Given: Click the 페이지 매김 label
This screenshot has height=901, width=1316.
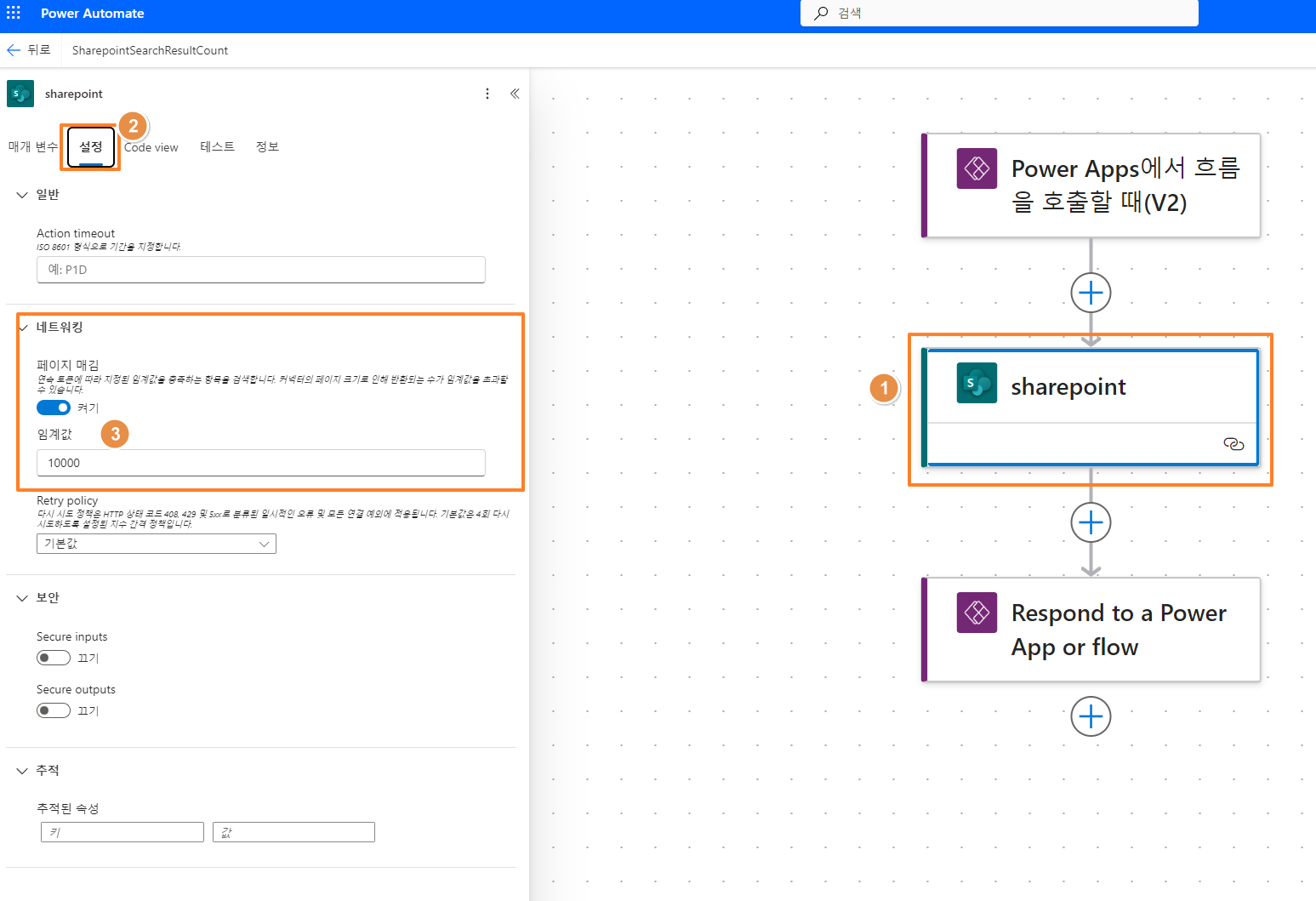Looking at the screenshot, I should (x=68, y=365).
